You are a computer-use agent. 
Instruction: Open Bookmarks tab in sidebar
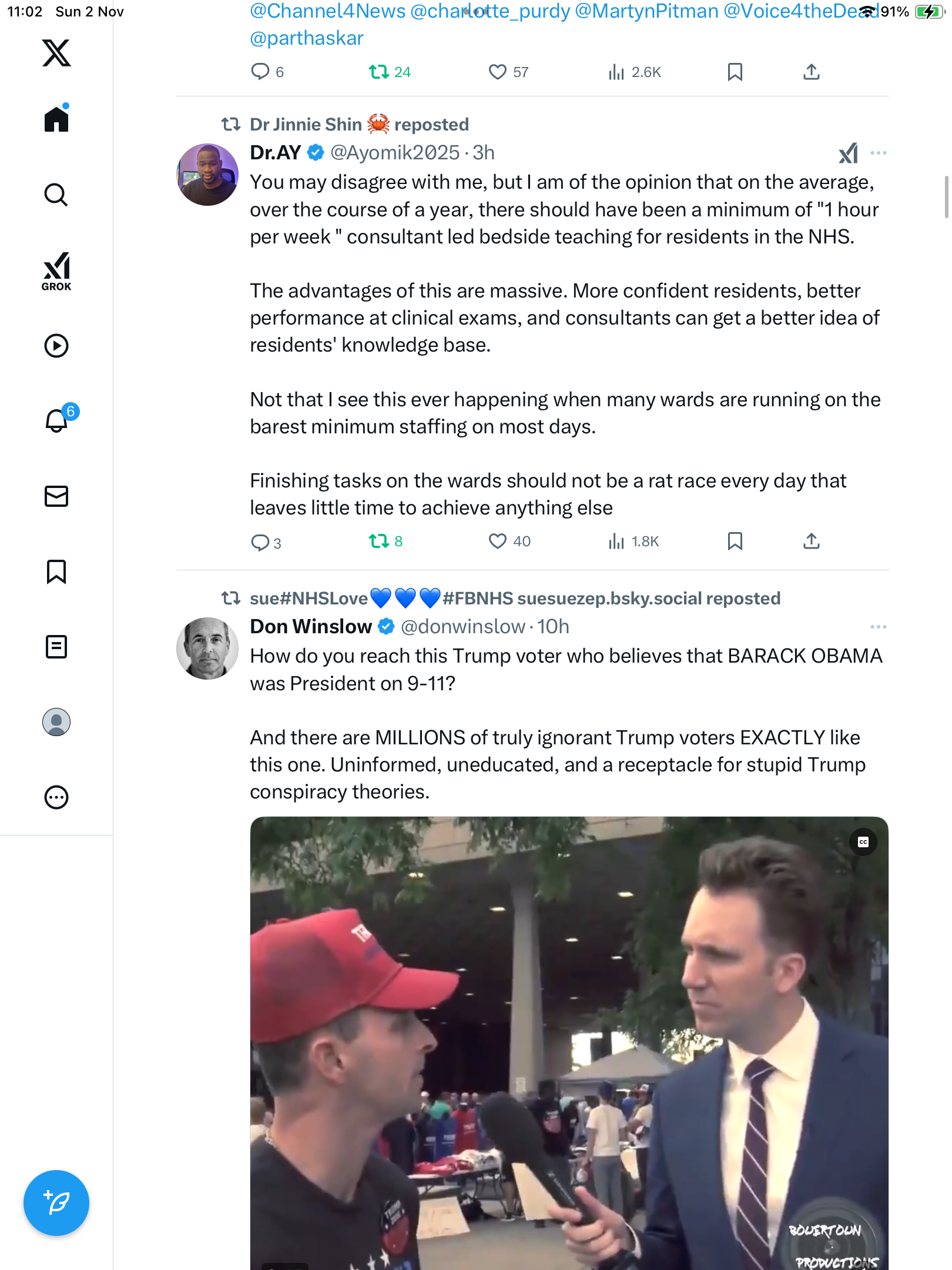pos(56,571)
